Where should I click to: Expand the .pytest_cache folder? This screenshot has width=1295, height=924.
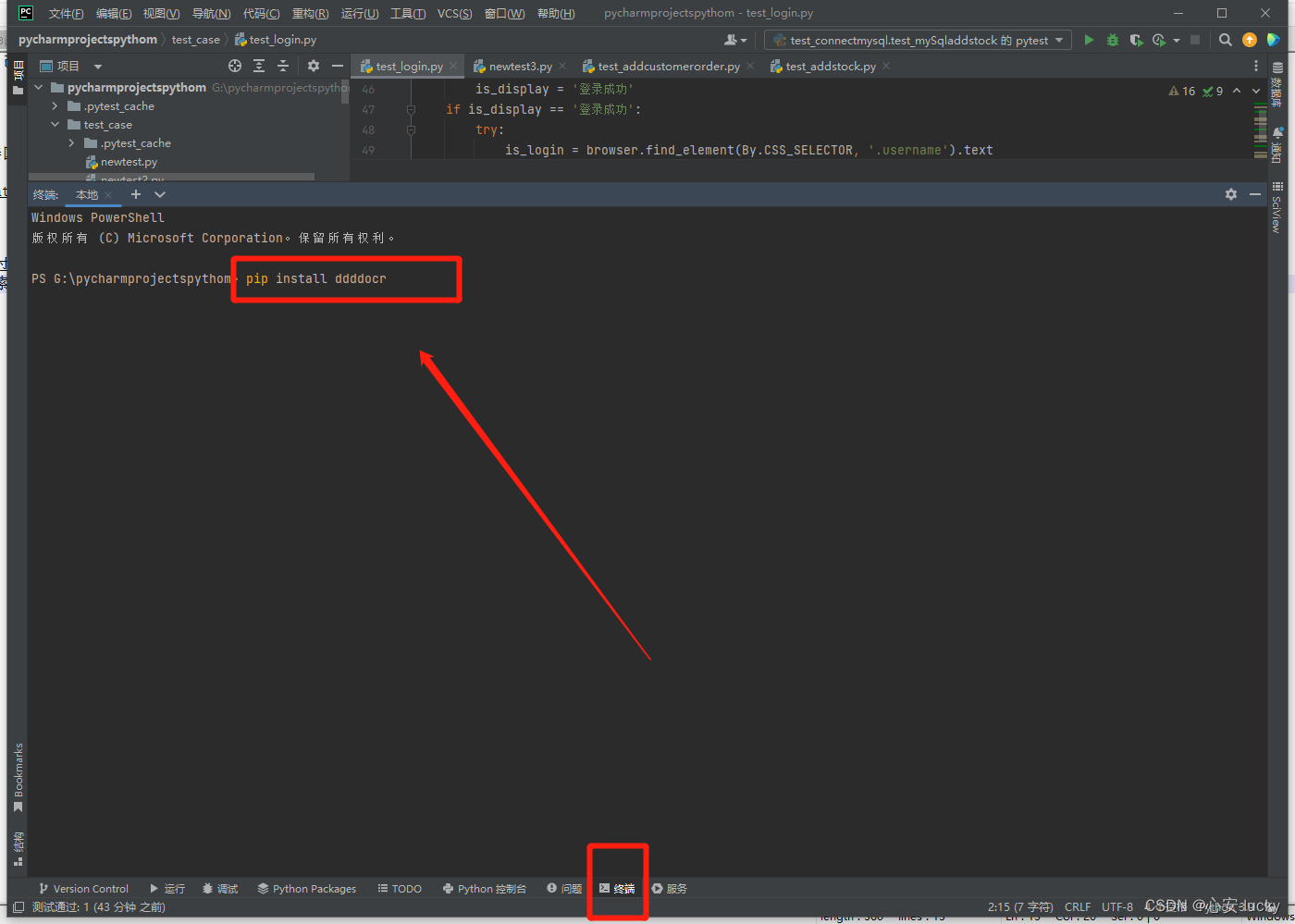pyautogui.click(x=54, y=105)
